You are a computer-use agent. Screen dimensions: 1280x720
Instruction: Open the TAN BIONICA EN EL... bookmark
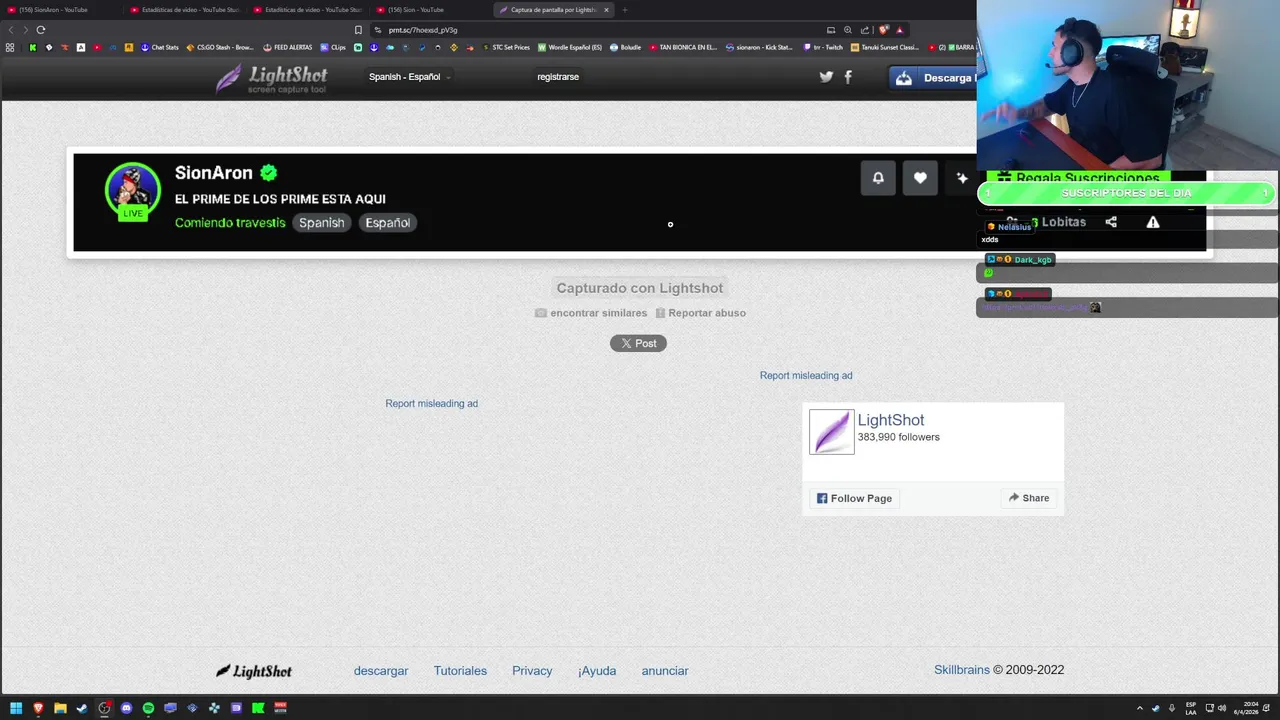[683, 47]
